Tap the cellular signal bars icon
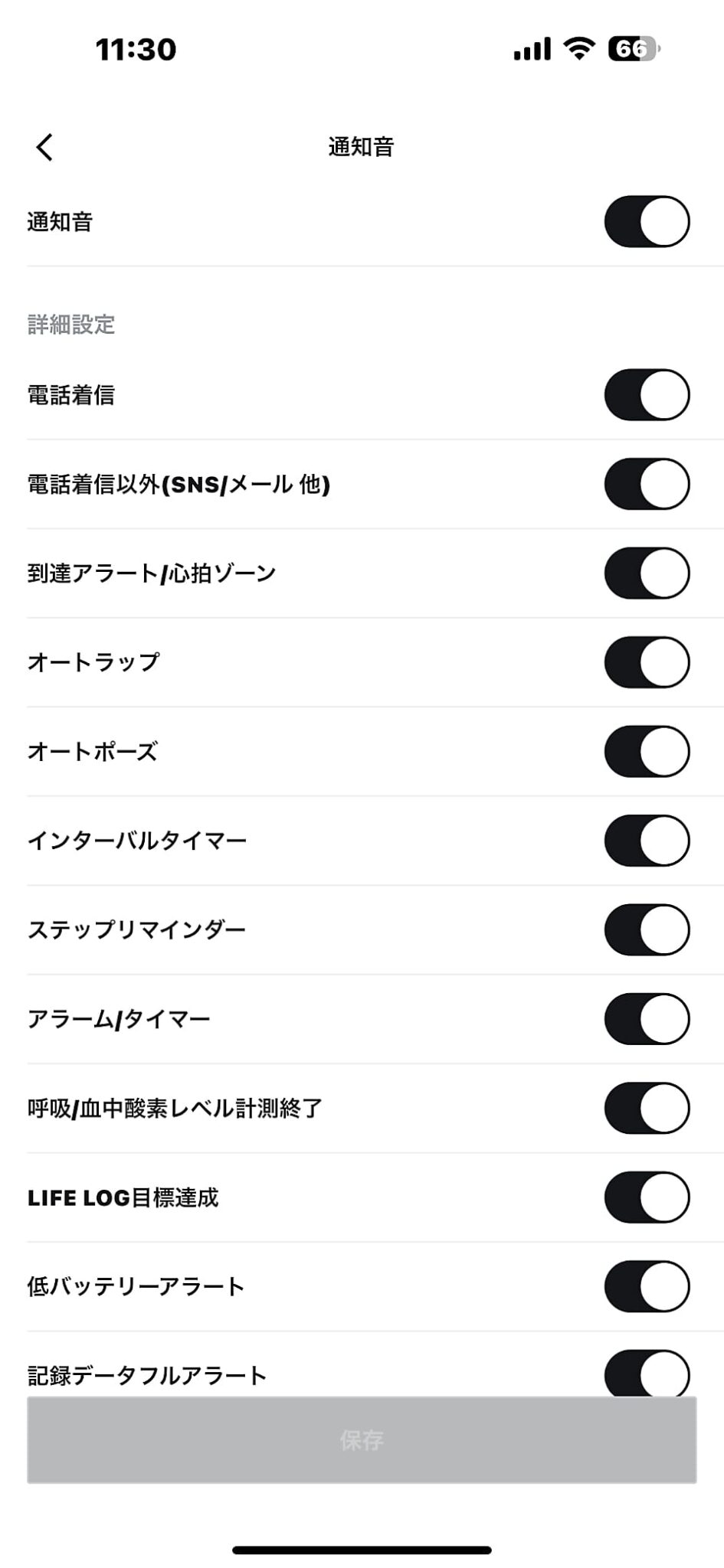 [532, 50]
